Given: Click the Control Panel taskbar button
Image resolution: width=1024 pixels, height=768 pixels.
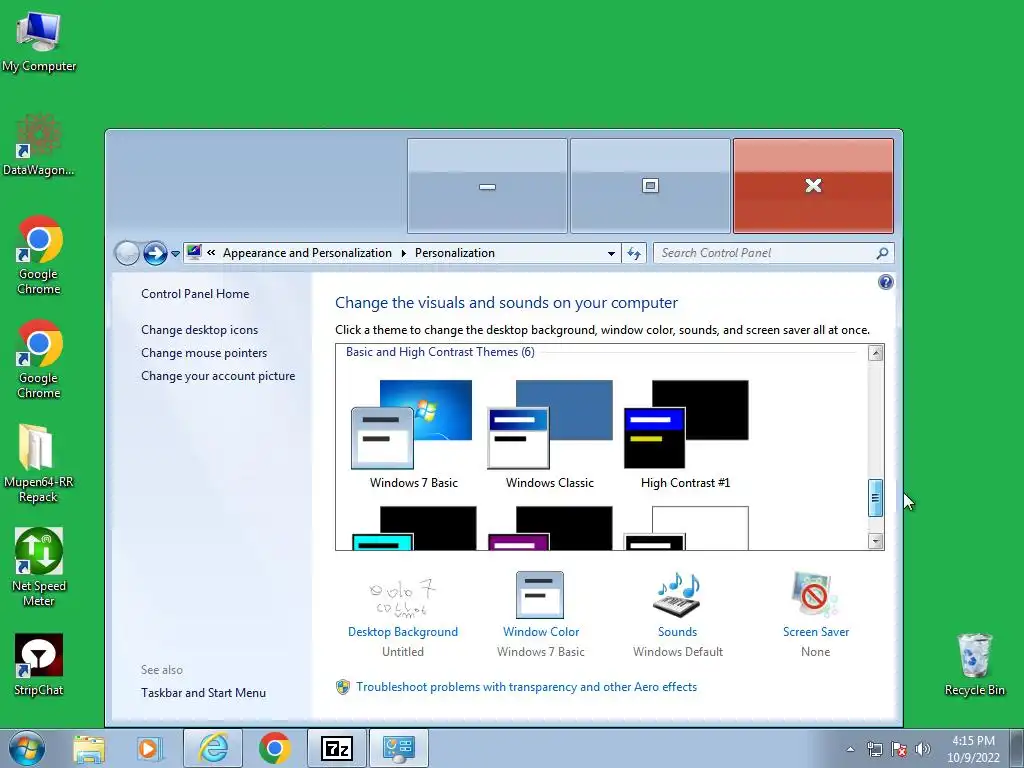Looking at the screenshot, I should 398,749.
